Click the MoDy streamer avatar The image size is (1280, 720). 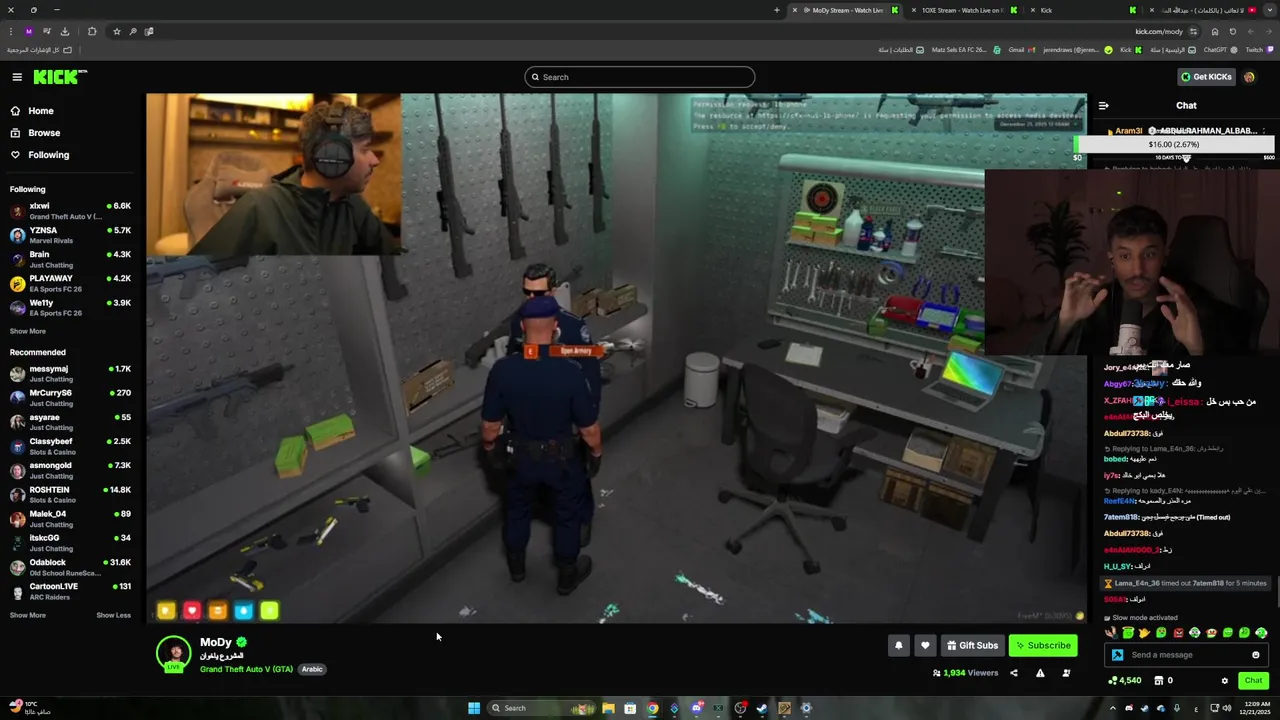(x=173, y=653)
